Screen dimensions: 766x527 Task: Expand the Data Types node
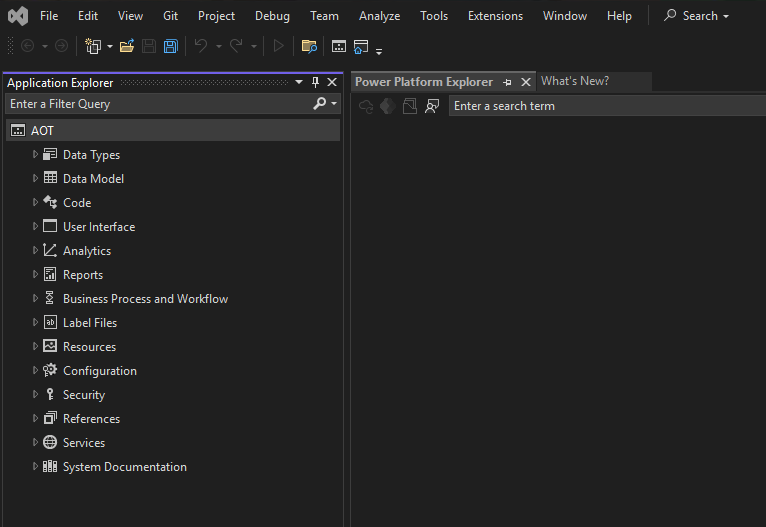click(x=35, y=154)
